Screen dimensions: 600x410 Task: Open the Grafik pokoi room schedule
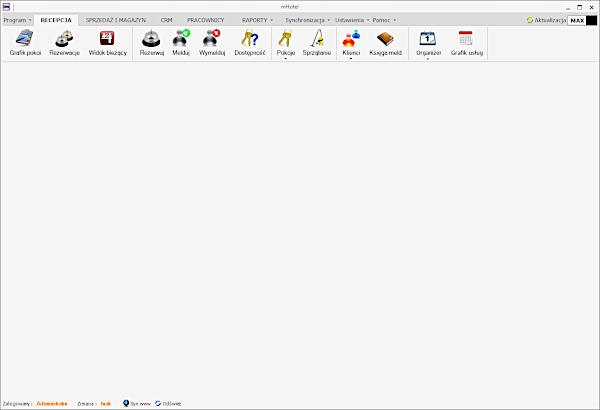click(23, 42)
